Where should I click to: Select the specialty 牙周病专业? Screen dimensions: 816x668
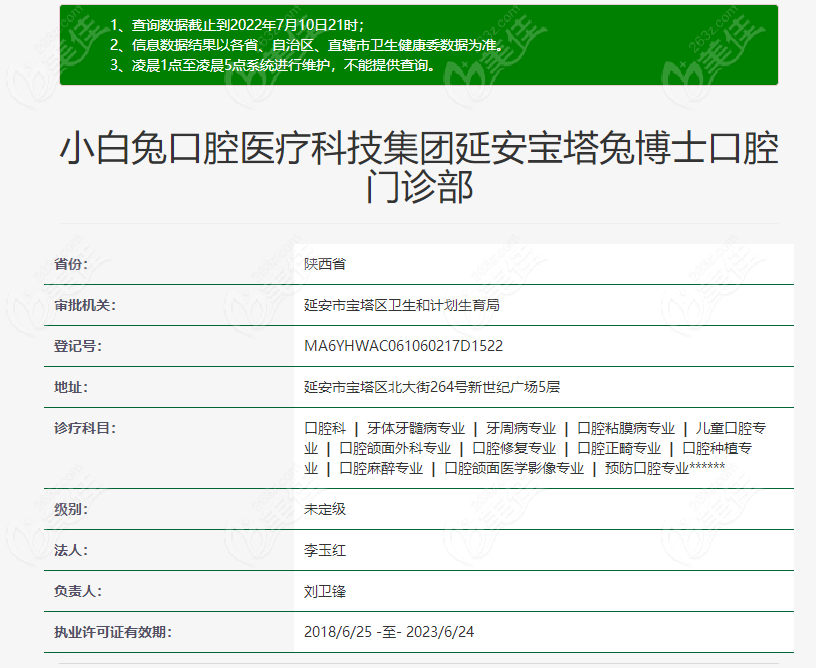pyautogui.click(x=521, y=429)
